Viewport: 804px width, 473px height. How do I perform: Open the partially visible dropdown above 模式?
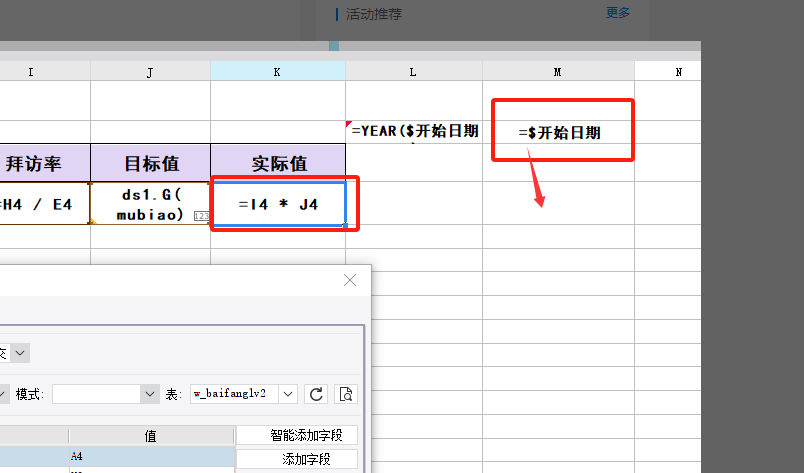pyautogui.click(x=19, y=353)
